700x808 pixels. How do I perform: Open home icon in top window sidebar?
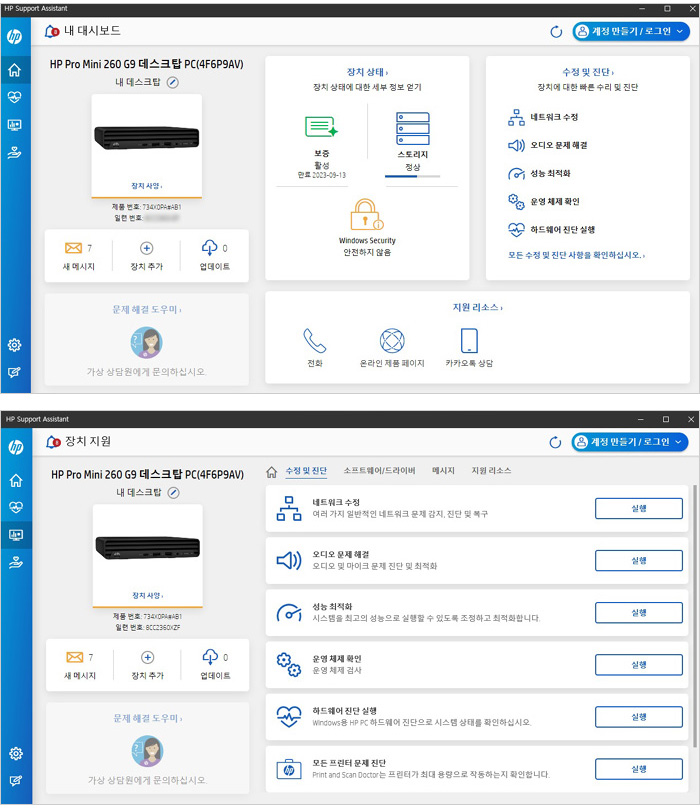14,70
